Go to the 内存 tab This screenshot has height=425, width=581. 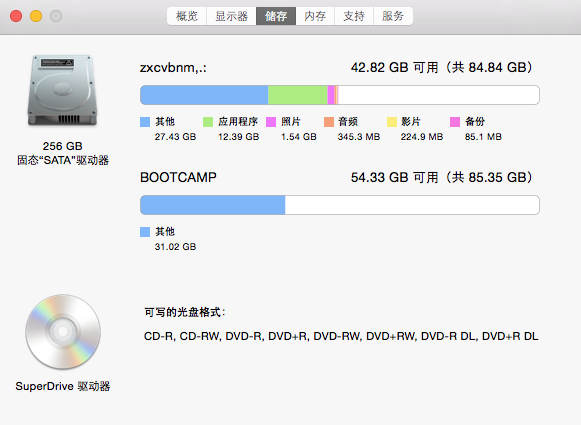point(315,16)
